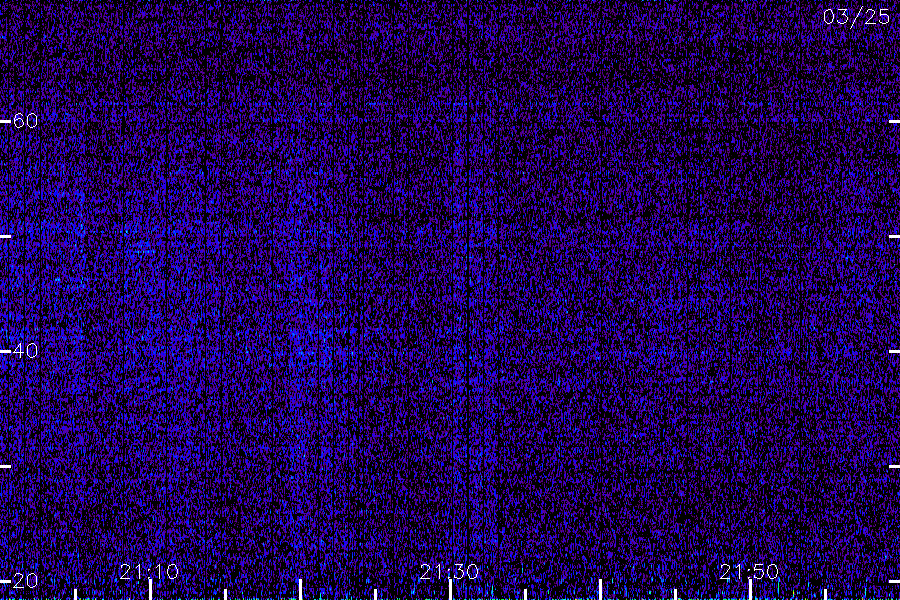This screenshot has width=900, height=600.
Task: Click the 40 frequency axis label
Action: (x=25, y=350)
